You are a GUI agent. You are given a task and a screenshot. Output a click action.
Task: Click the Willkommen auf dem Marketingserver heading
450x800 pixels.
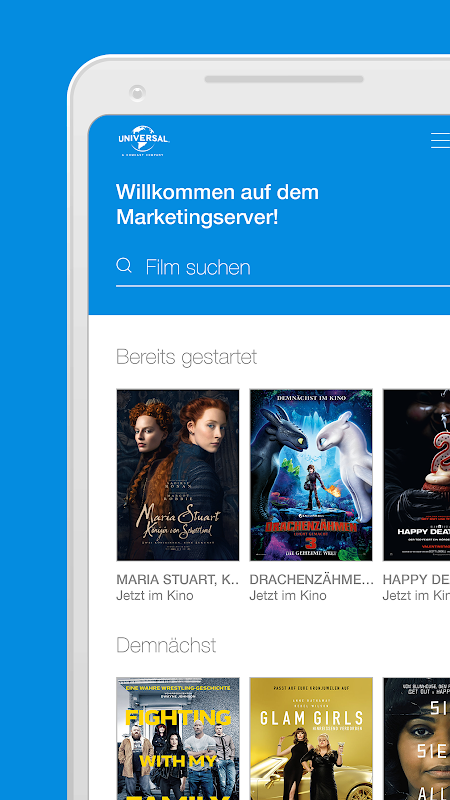(217, 205)
